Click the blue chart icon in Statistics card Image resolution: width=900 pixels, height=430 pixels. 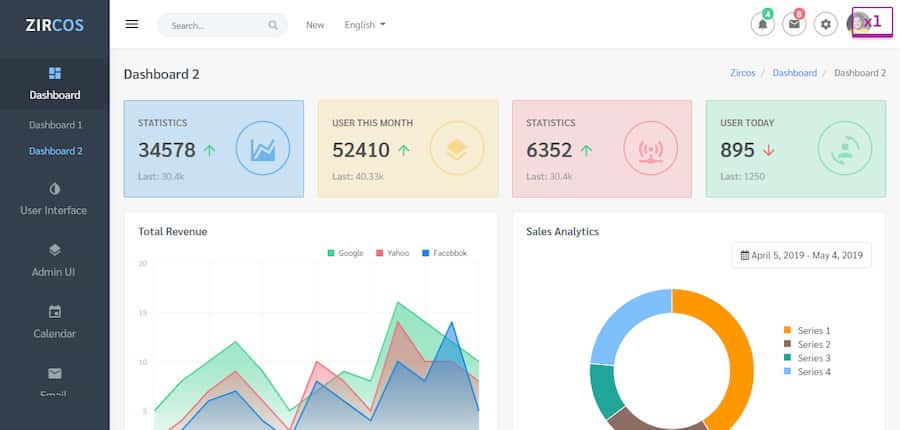[263, 148]
